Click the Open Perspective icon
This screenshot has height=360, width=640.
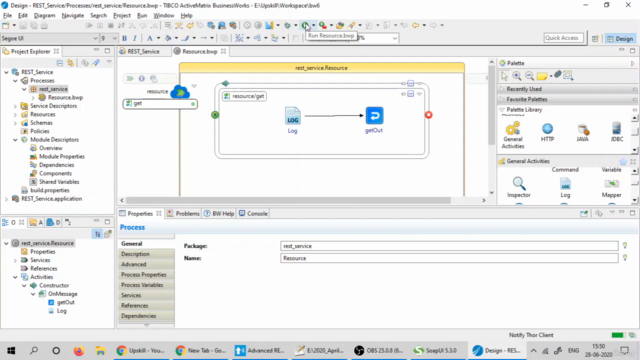tap(595, 38)
